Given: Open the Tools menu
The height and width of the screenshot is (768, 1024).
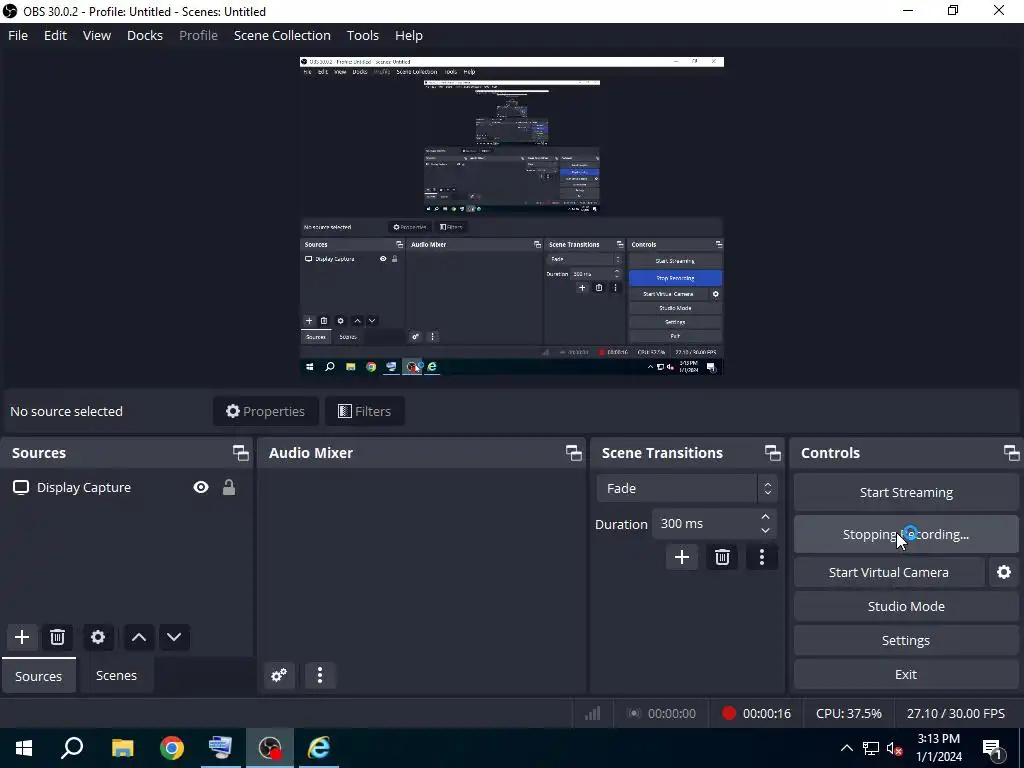Looking at the screenshot, I should (x=362, y=35).
